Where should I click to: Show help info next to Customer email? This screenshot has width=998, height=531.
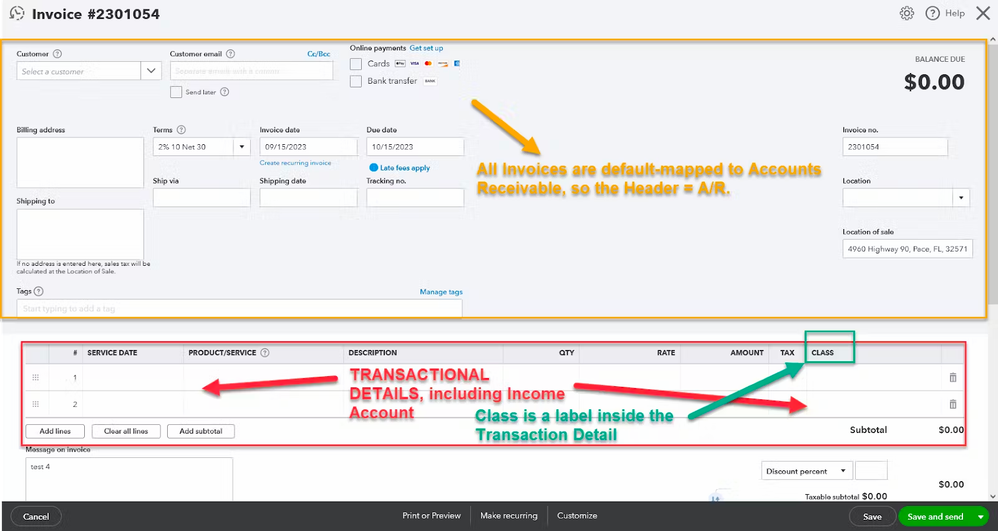tap(230, 54)
